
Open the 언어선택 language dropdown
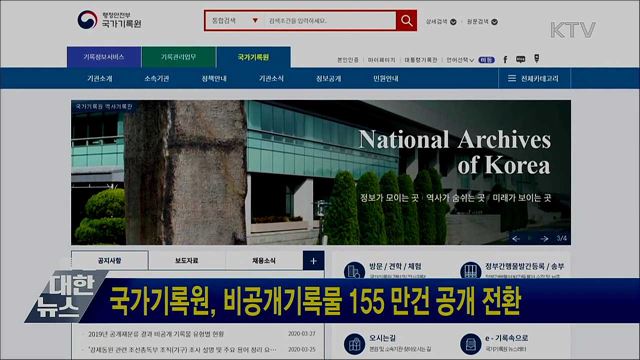(x=460, y=60)
